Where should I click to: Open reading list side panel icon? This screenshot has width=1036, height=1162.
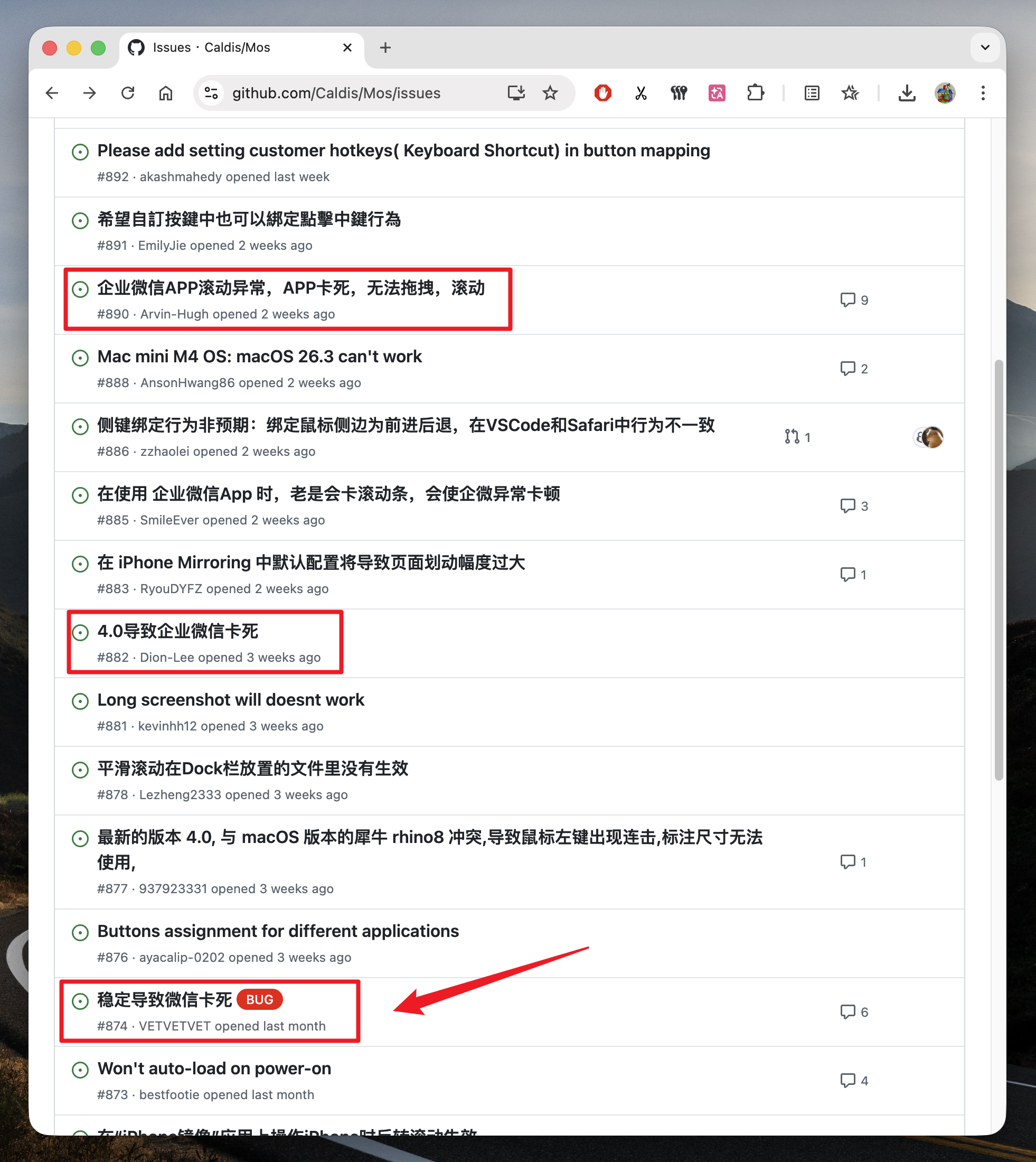coord(812,93)
